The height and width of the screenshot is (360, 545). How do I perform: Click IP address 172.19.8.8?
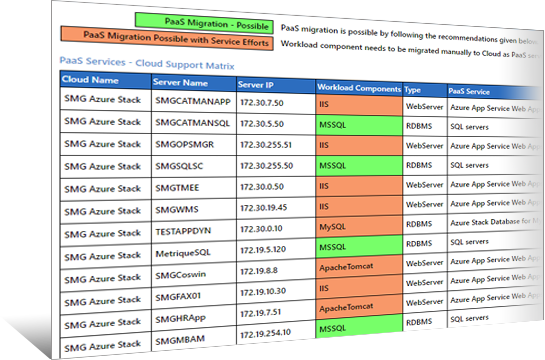(259, 271)
